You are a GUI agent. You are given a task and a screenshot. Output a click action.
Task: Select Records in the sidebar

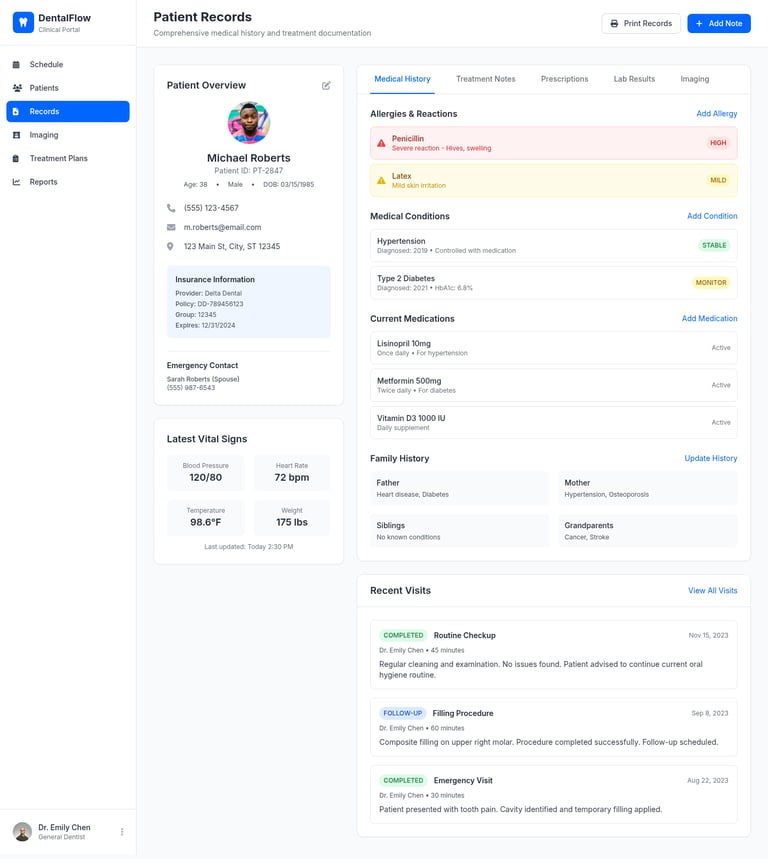point(68,112)
